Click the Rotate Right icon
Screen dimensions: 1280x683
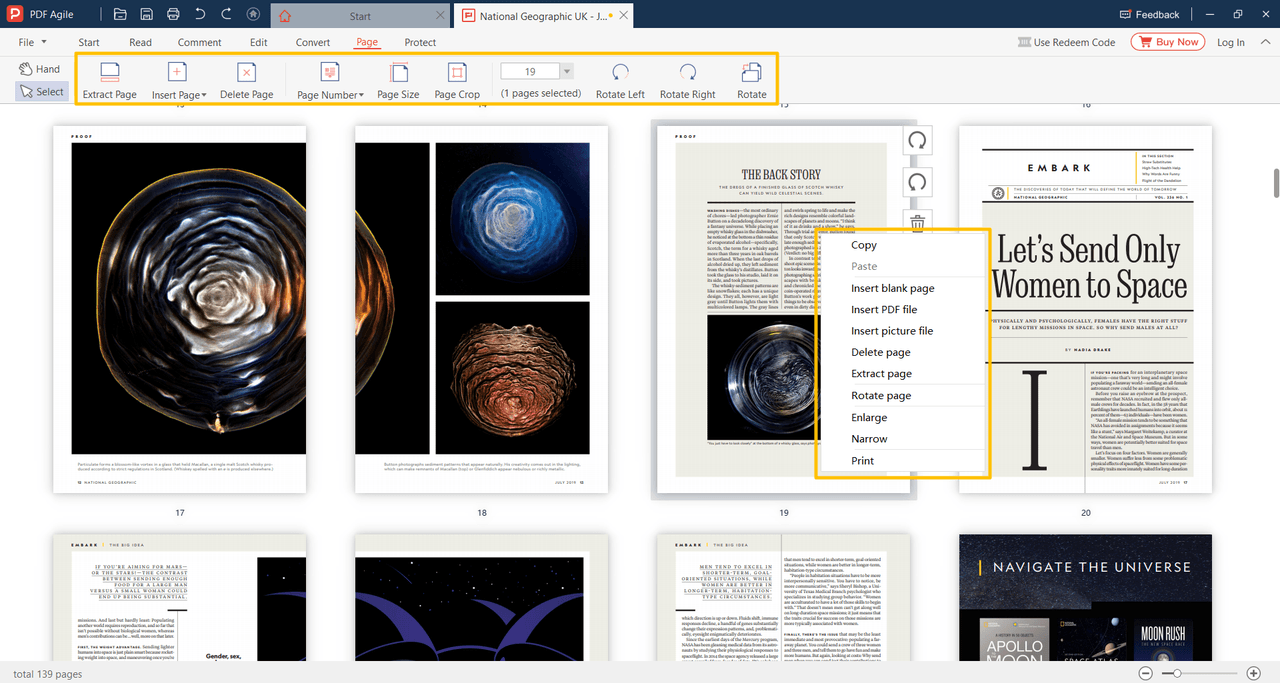(687, 80)
